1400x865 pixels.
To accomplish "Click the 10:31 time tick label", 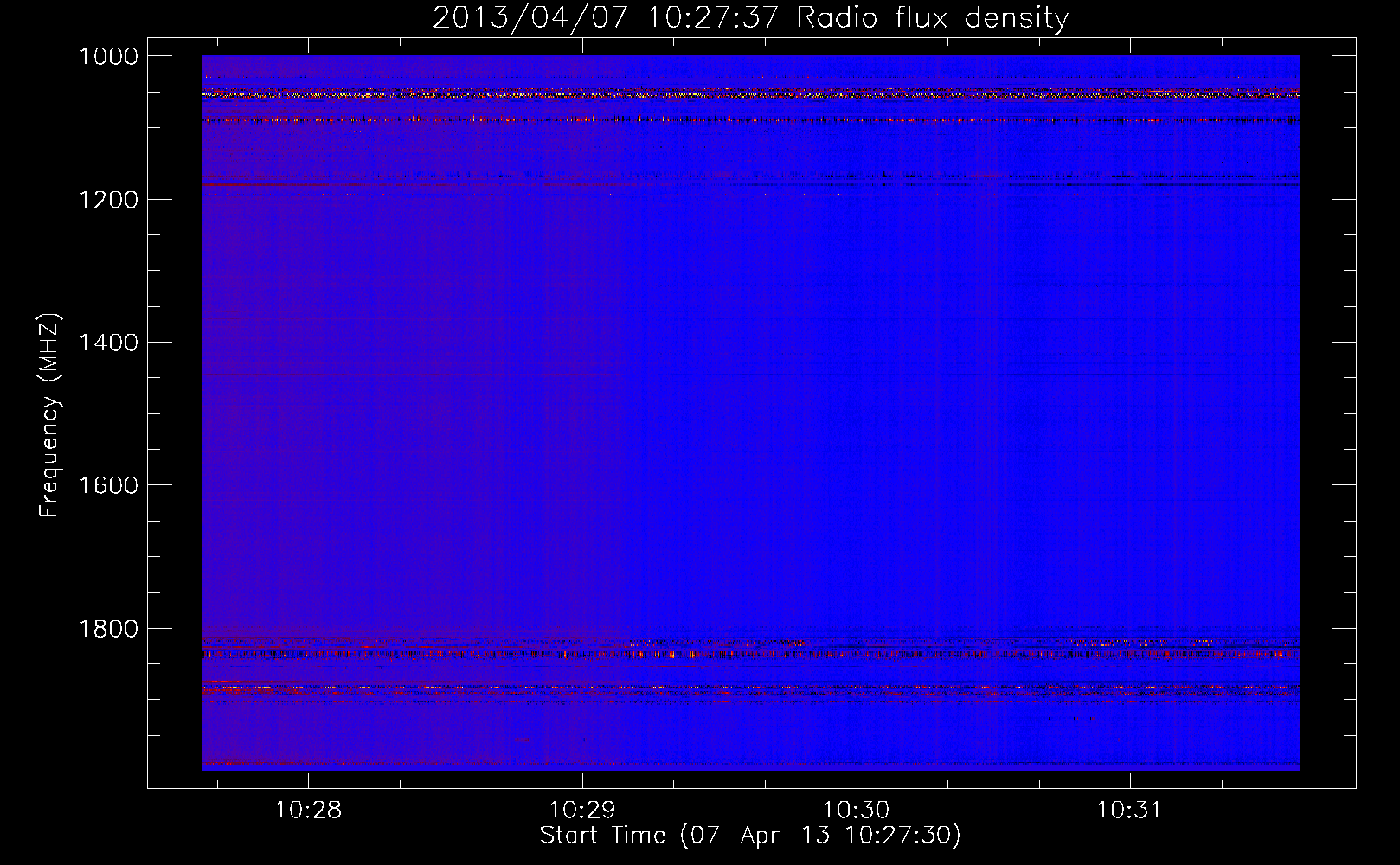I will [1129, 811].
